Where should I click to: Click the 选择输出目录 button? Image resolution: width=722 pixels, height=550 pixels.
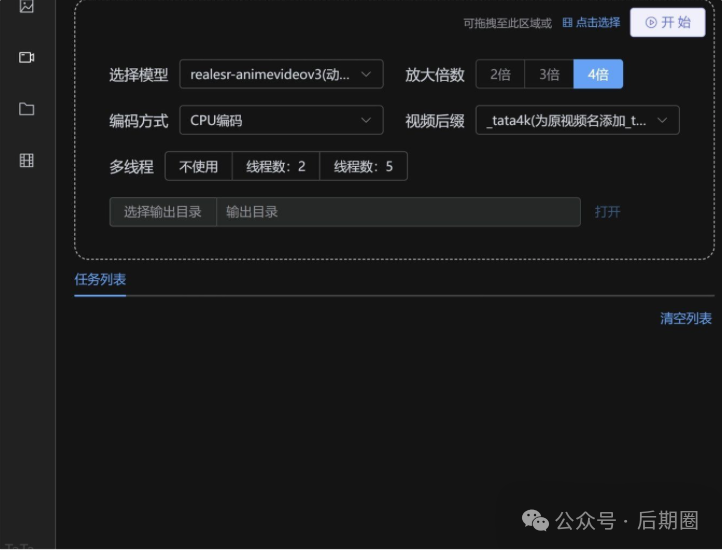(x=163, y=212)
